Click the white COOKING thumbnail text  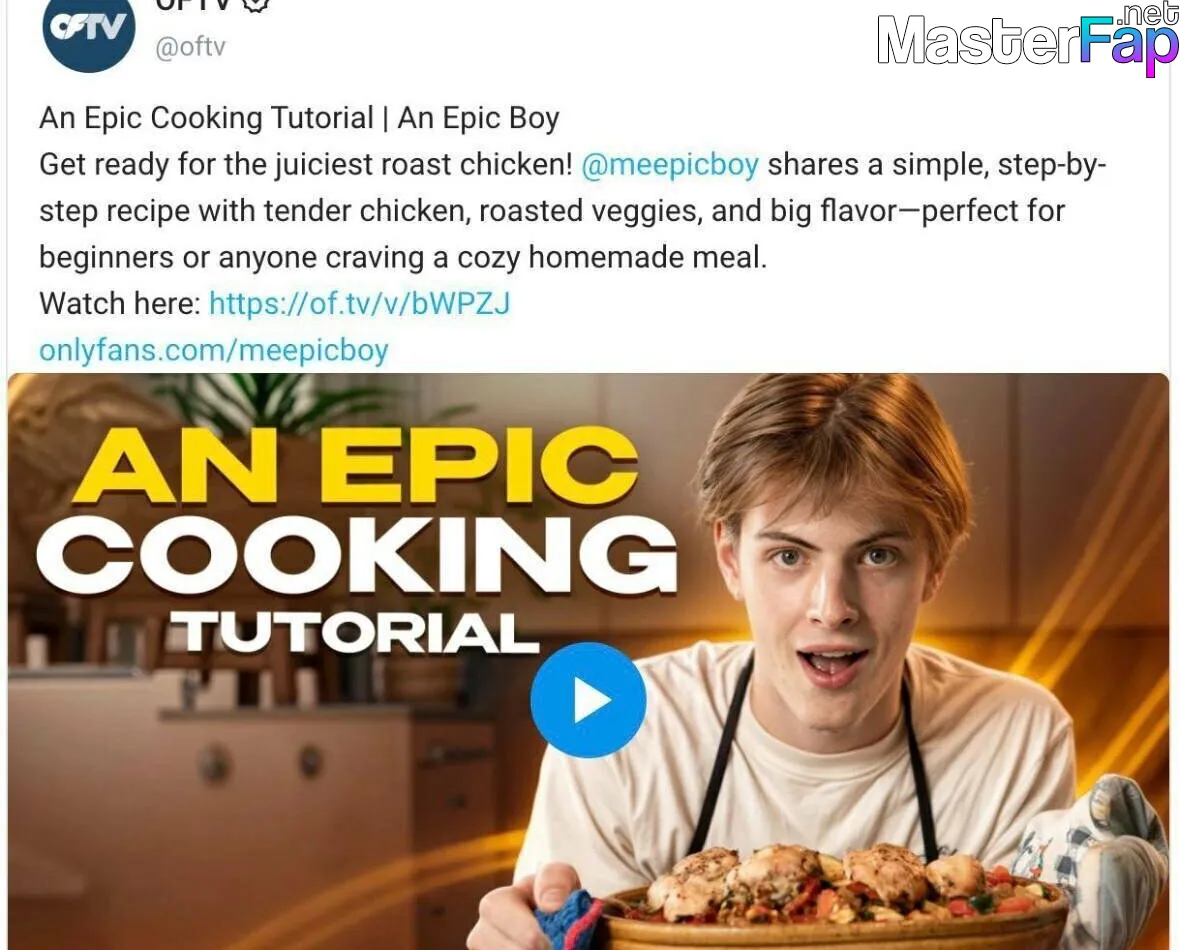click(357, 555)
